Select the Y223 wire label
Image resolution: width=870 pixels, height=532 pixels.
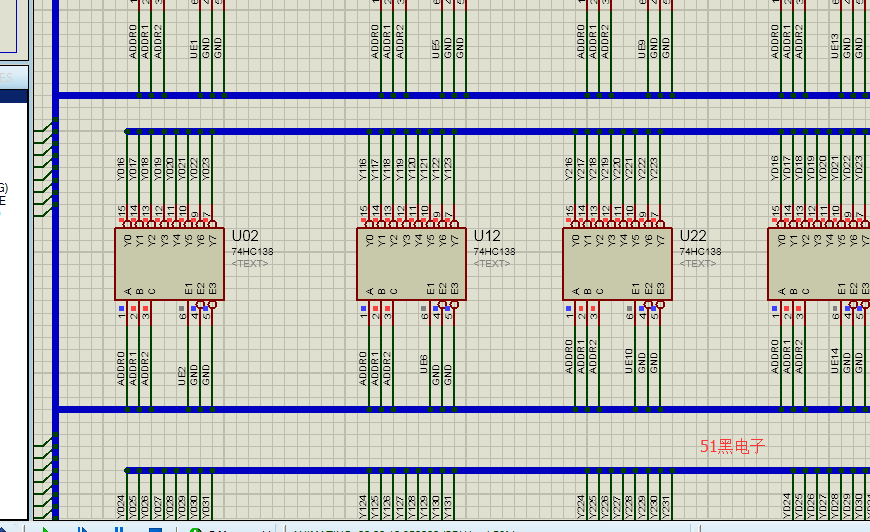point(654,169)
